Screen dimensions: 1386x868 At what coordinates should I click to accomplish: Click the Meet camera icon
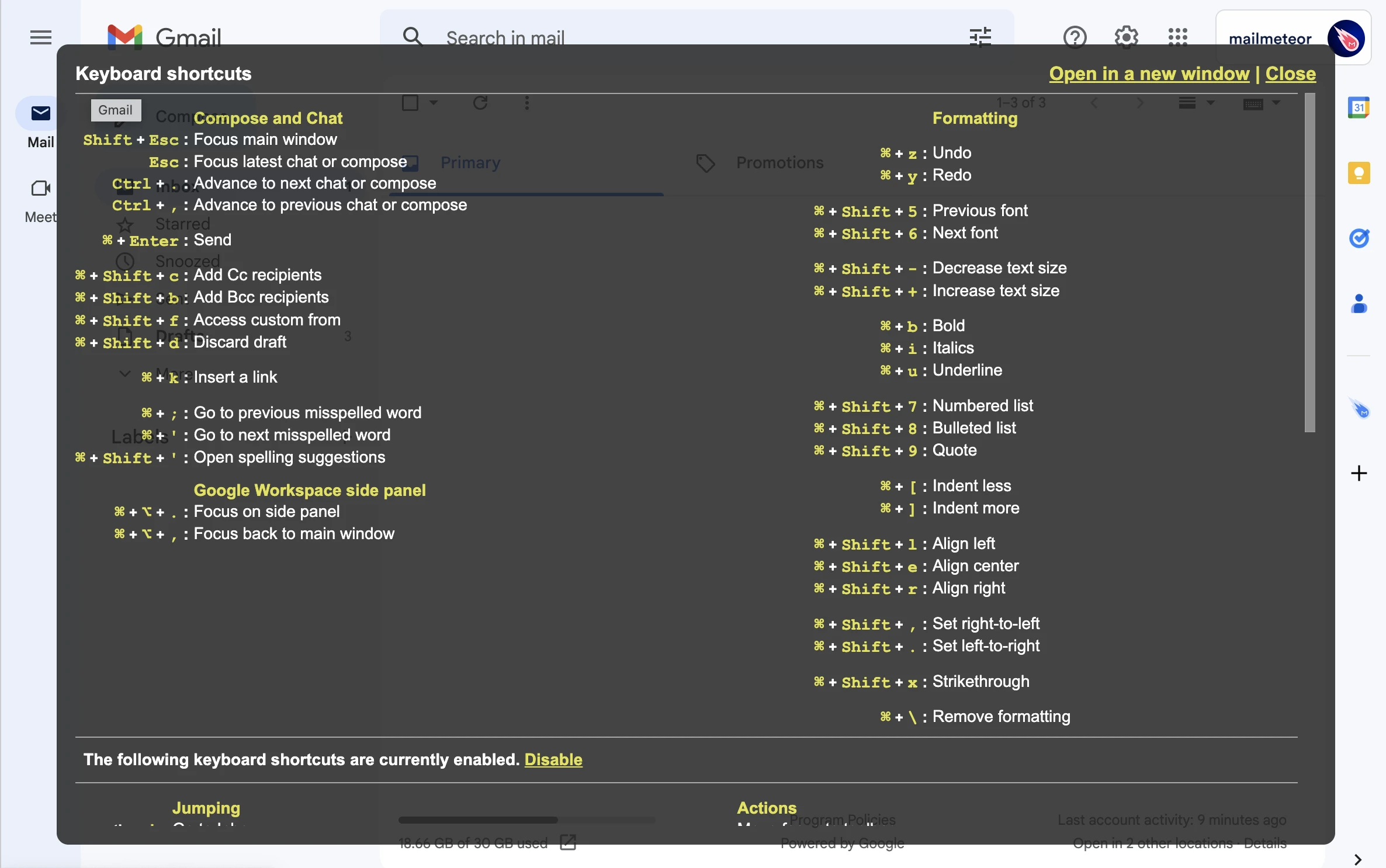pyautogui.click(x=40, y=188)
